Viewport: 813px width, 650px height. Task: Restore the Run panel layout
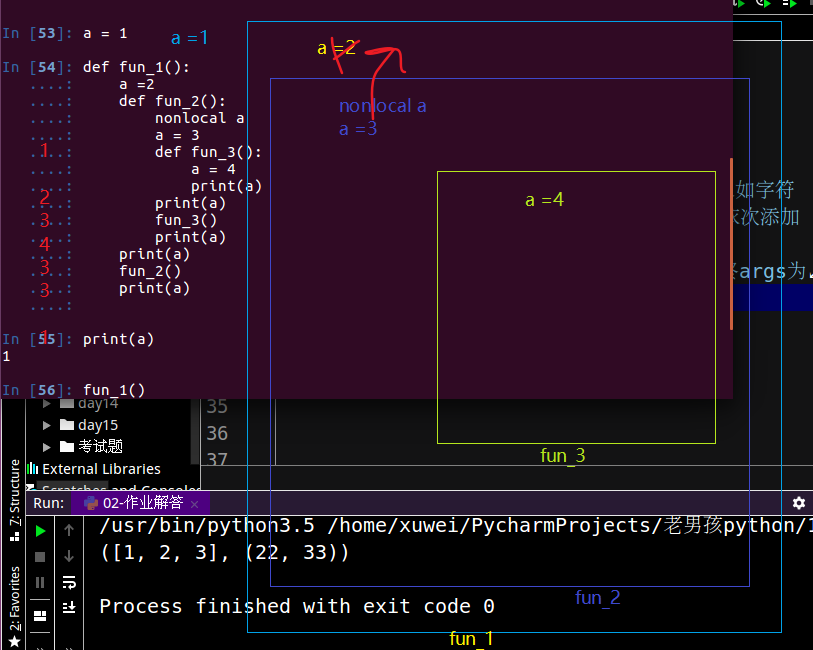[x=40, y=616]
